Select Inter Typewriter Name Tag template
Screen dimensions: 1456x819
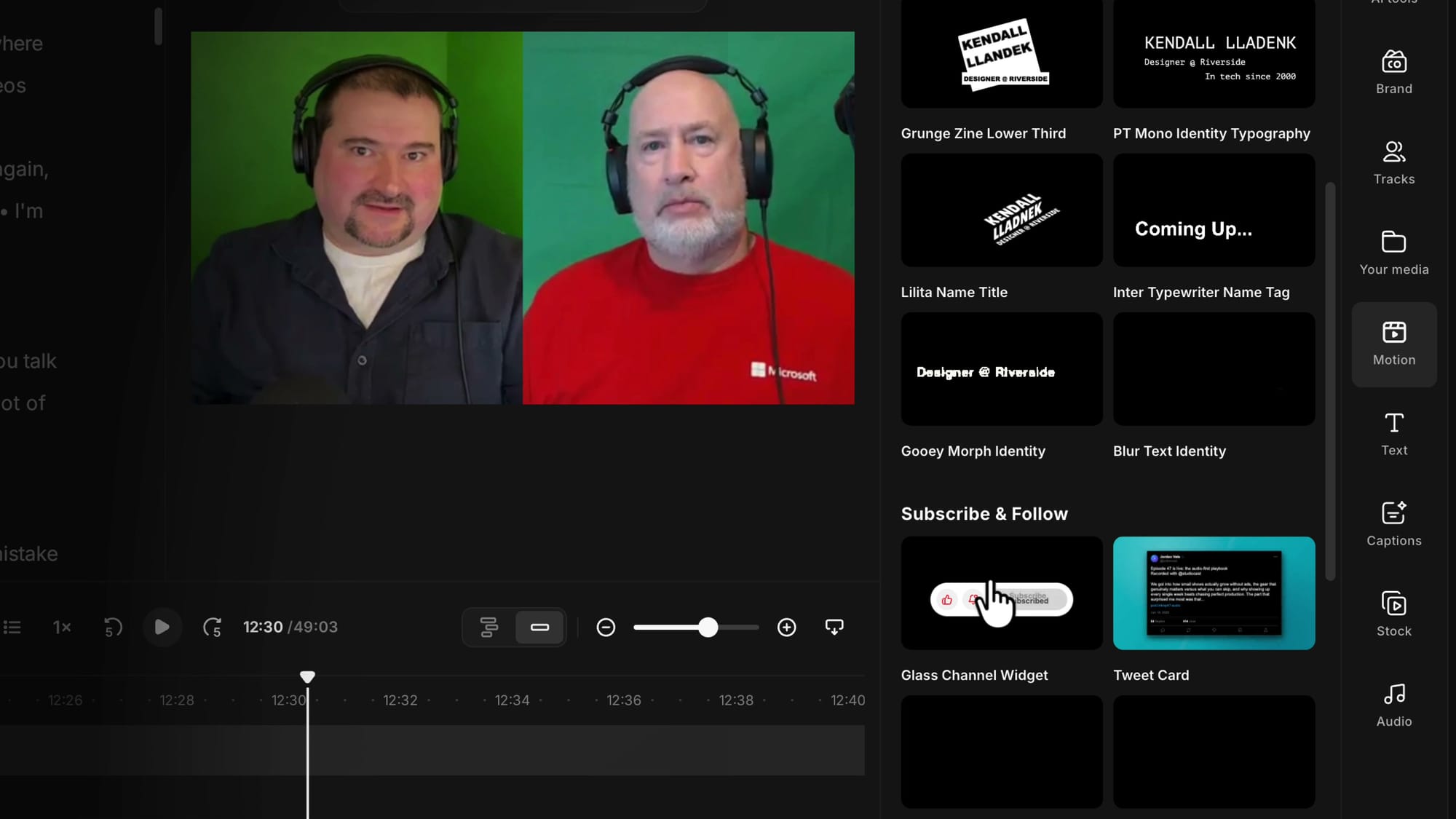[1214, 210]
